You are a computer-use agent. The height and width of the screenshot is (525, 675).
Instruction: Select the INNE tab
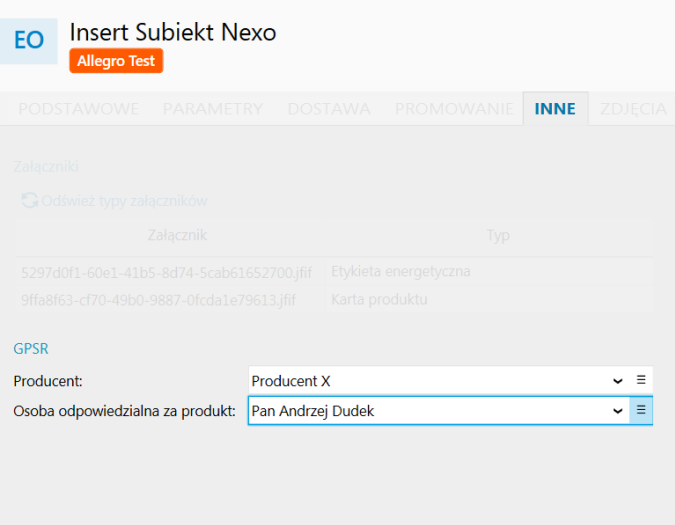[x=555, y=109]
